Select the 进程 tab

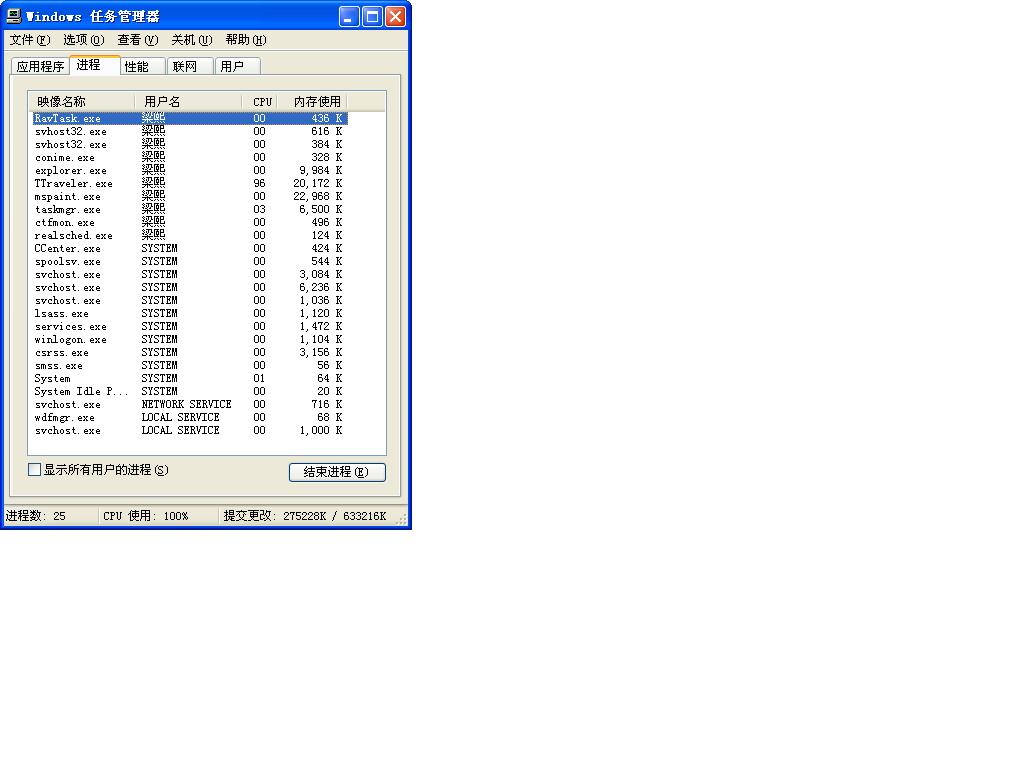pyautogui.click(x=95, y=65)
